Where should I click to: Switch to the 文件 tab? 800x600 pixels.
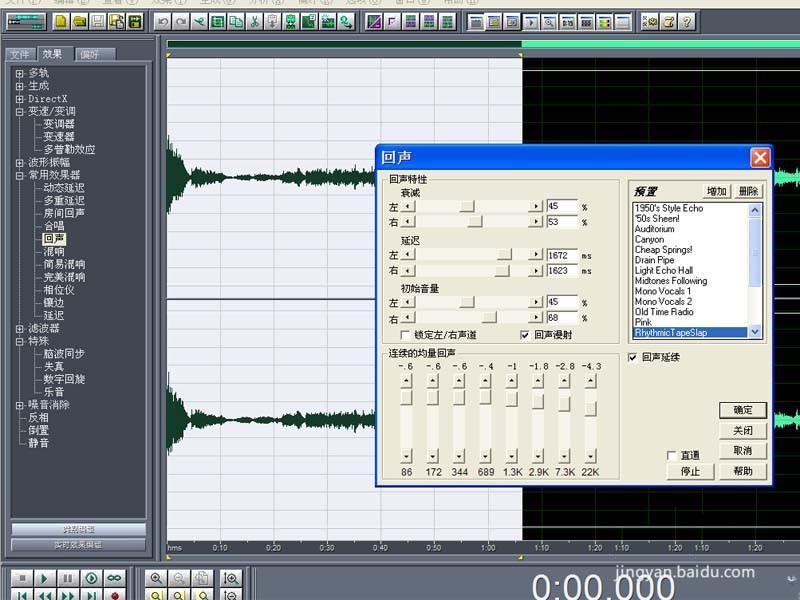[19, 54]
